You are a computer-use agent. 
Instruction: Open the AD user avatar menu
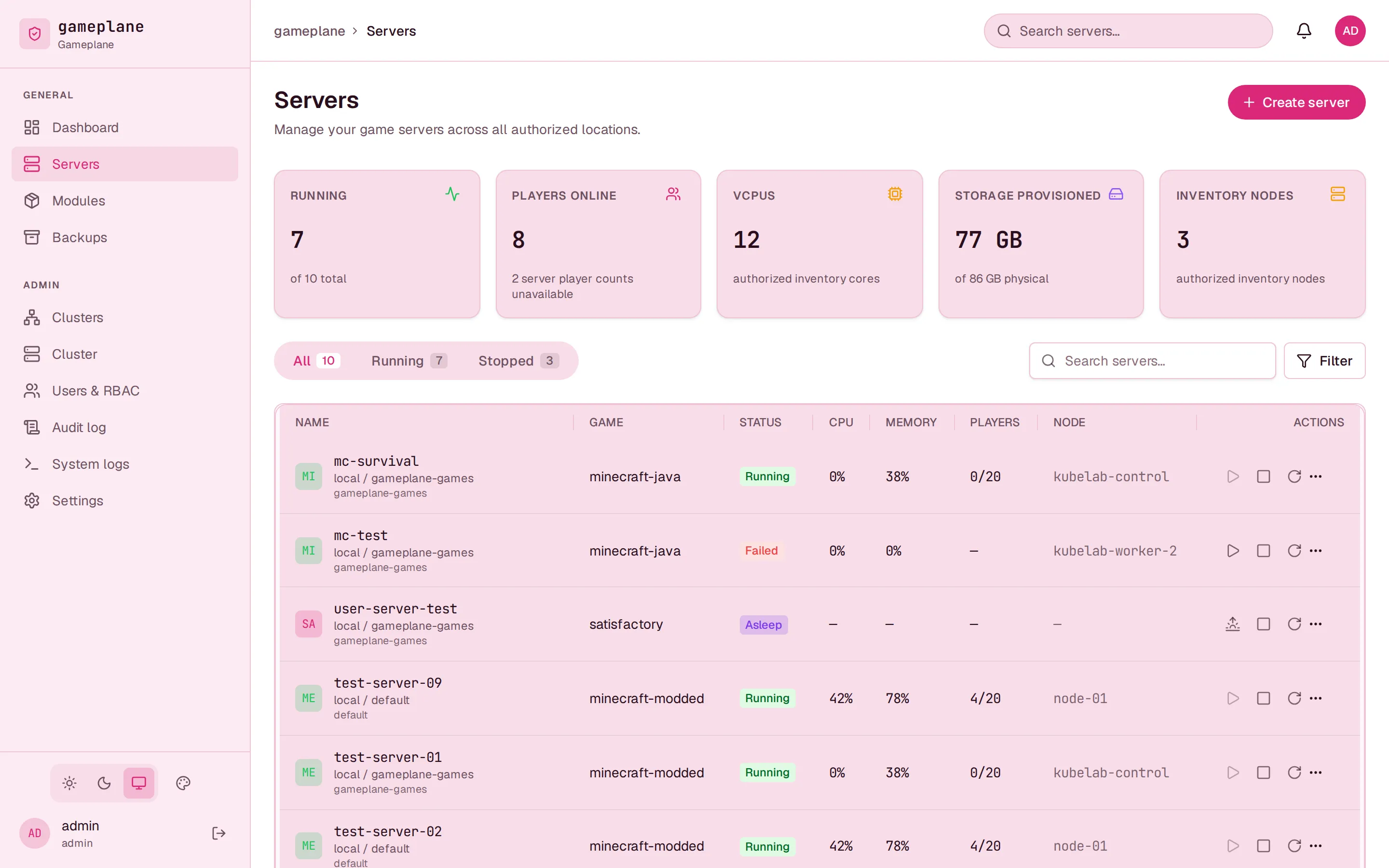click(1349, 31)
